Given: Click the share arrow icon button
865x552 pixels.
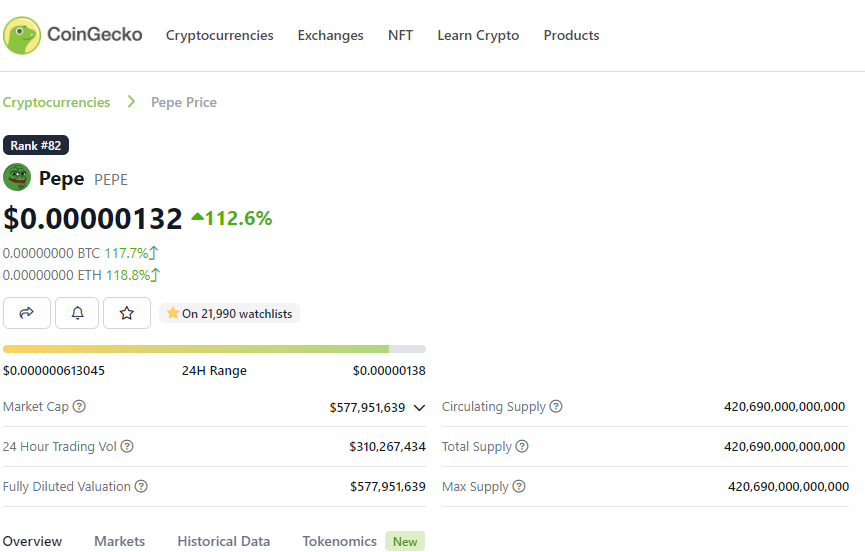Looking at the screenshot, I should click(26, 313).
